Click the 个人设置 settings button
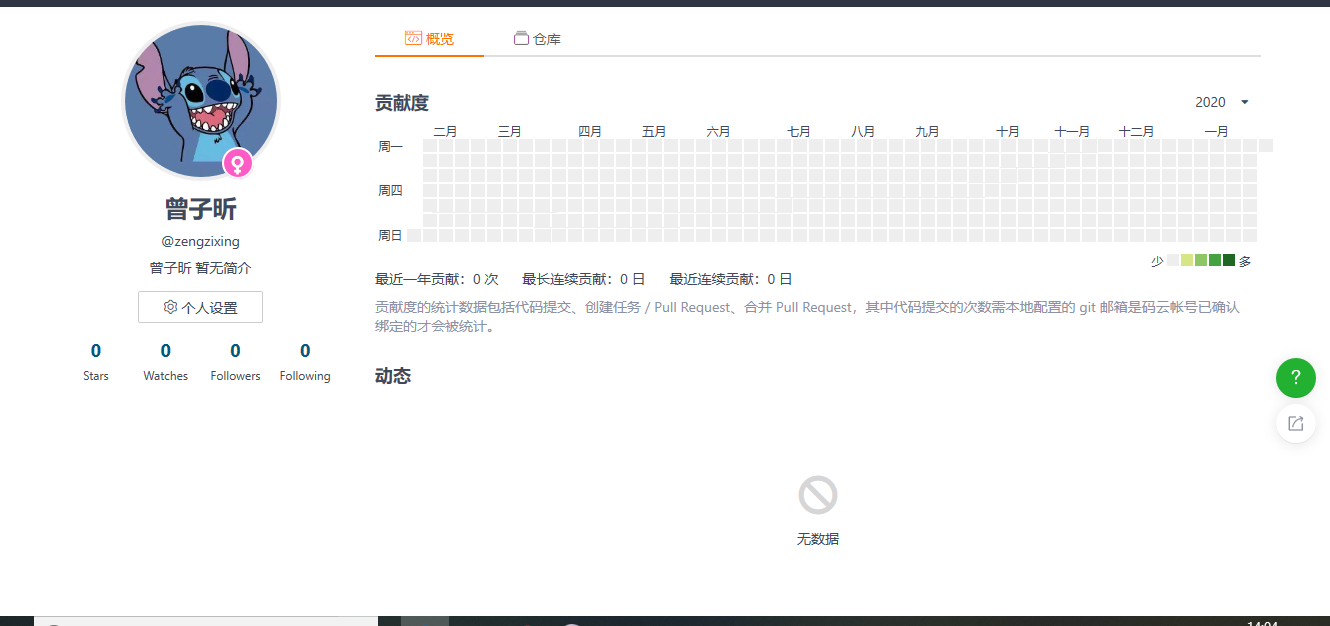 pos(200,308)
